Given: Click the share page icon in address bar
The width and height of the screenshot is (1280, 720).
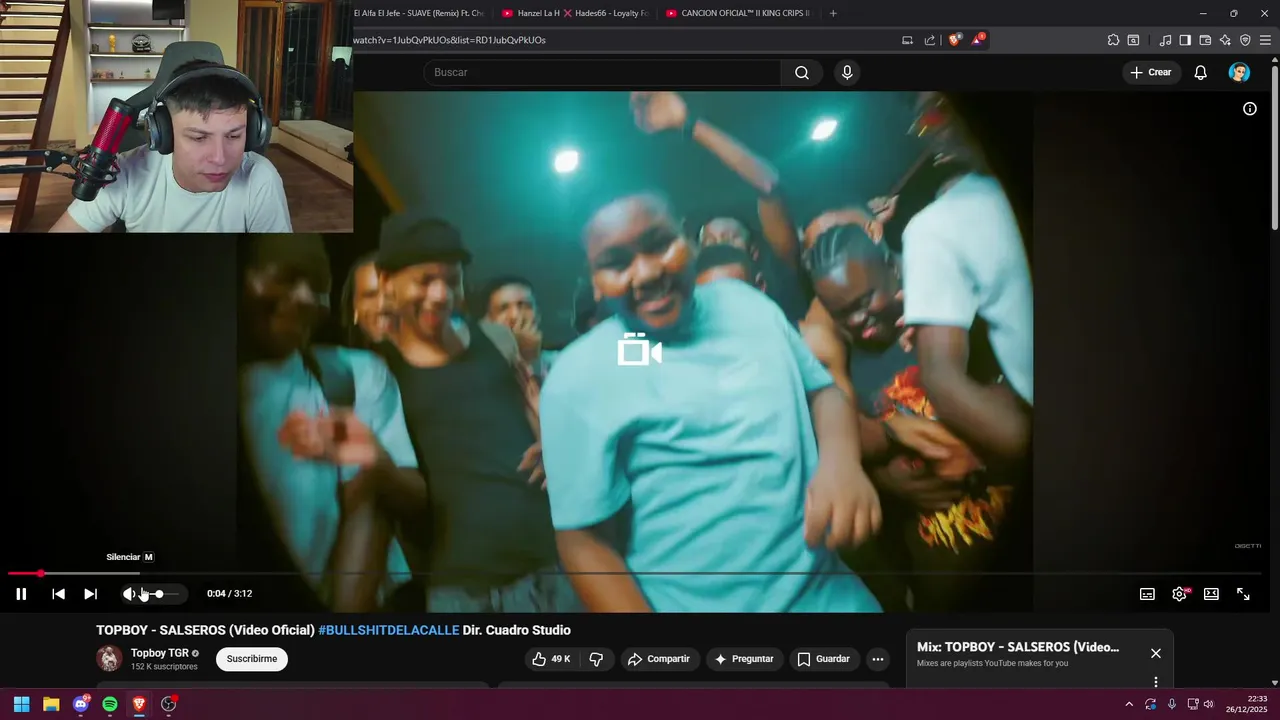Looking at the screenshot, I should pyautogui.click(x=930, y=40).
